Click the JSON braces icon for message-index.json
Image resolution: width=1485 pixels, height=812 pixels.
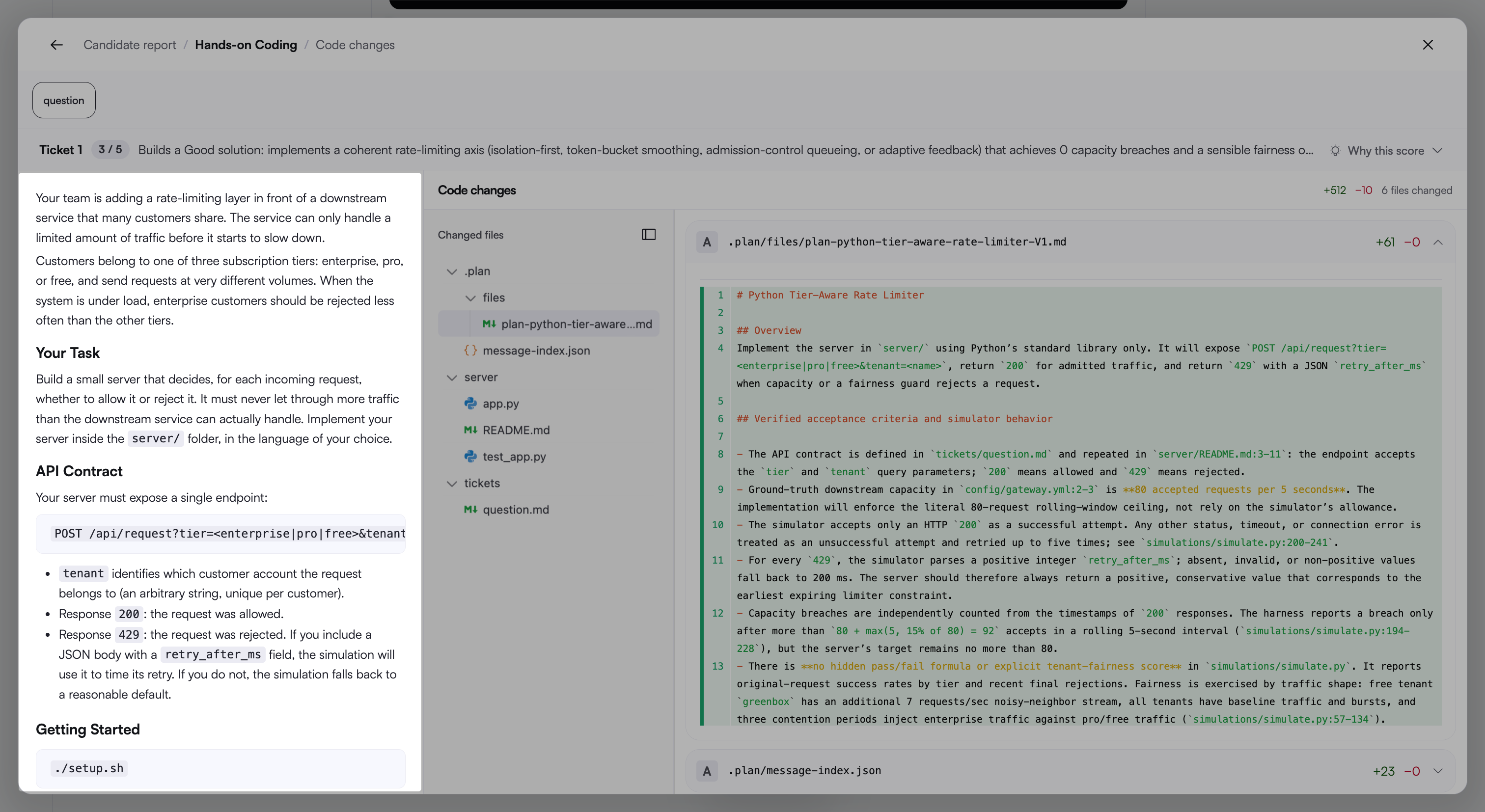pos(470,351)
